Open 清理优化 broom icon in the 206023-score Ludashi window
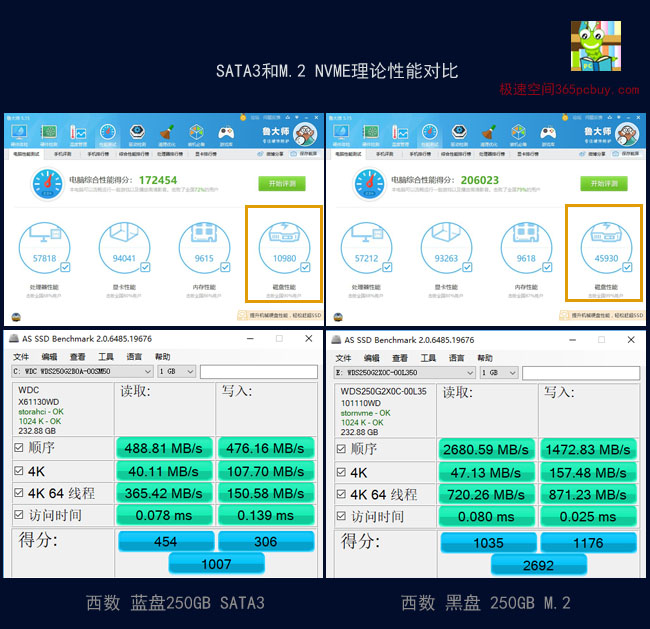This screenshot has width=650, height=629. [x=489, y=134]
